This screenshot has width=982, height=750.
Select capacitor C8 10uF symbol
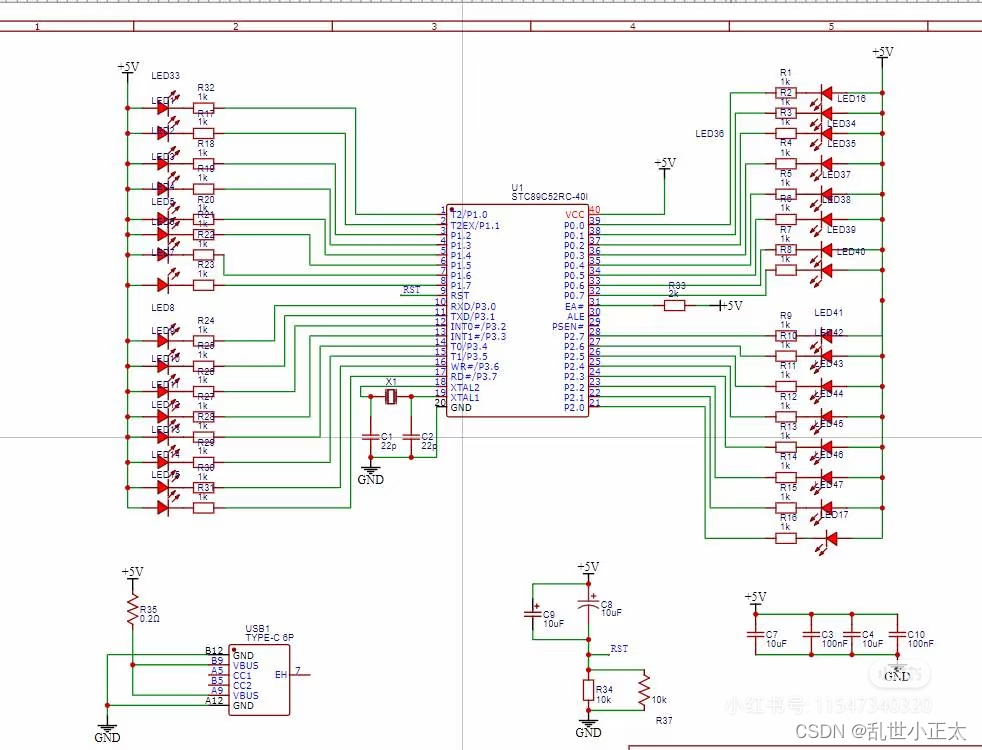click(x=589, y=605)
